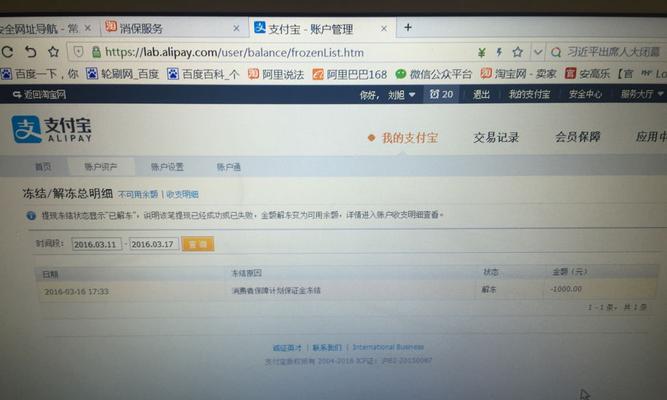This screenshot has width=667, height=400.
Task: Open the 账户通 sub-tab
Action: 228,167
